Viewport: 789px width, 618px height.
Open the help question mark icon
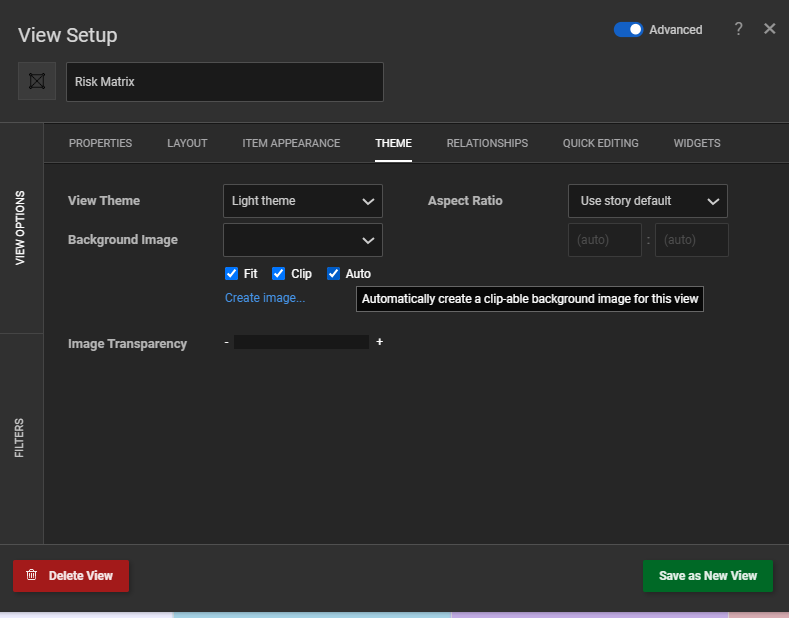point(738,29)
